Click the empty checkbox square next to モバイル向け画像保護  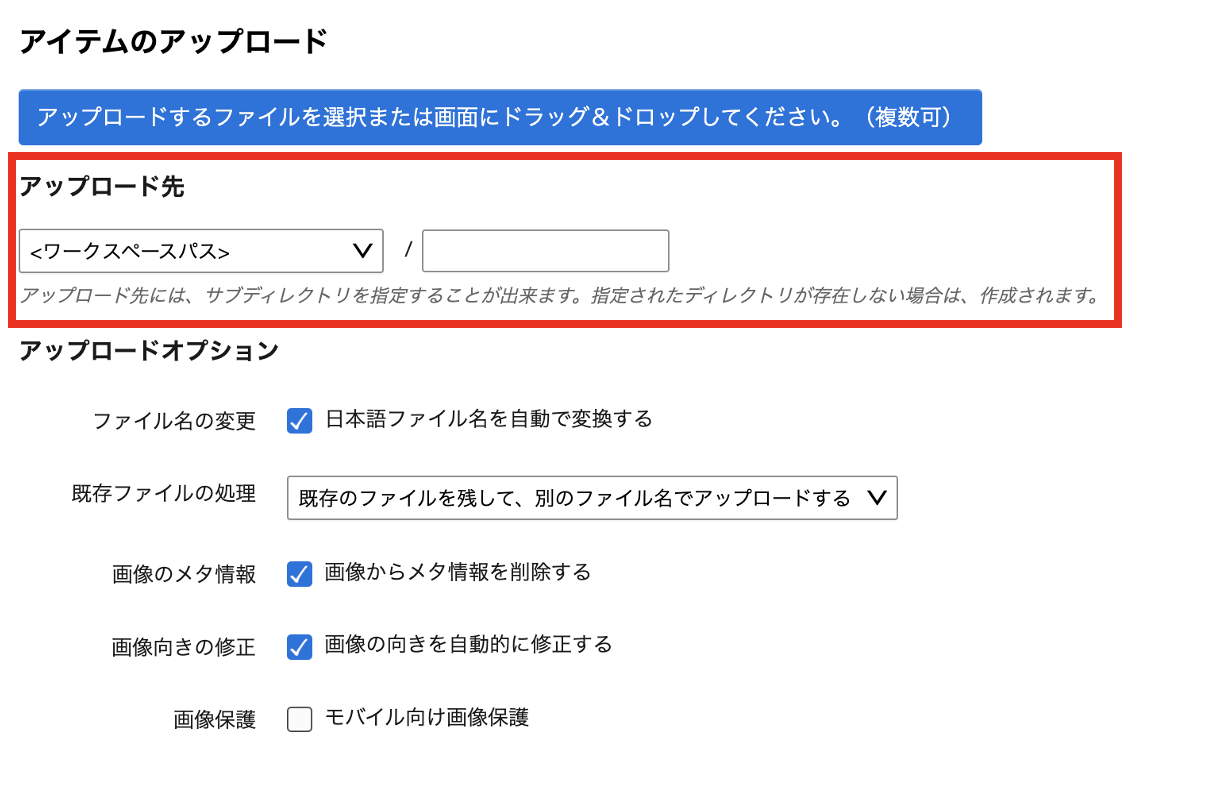[x=299, y=718]
